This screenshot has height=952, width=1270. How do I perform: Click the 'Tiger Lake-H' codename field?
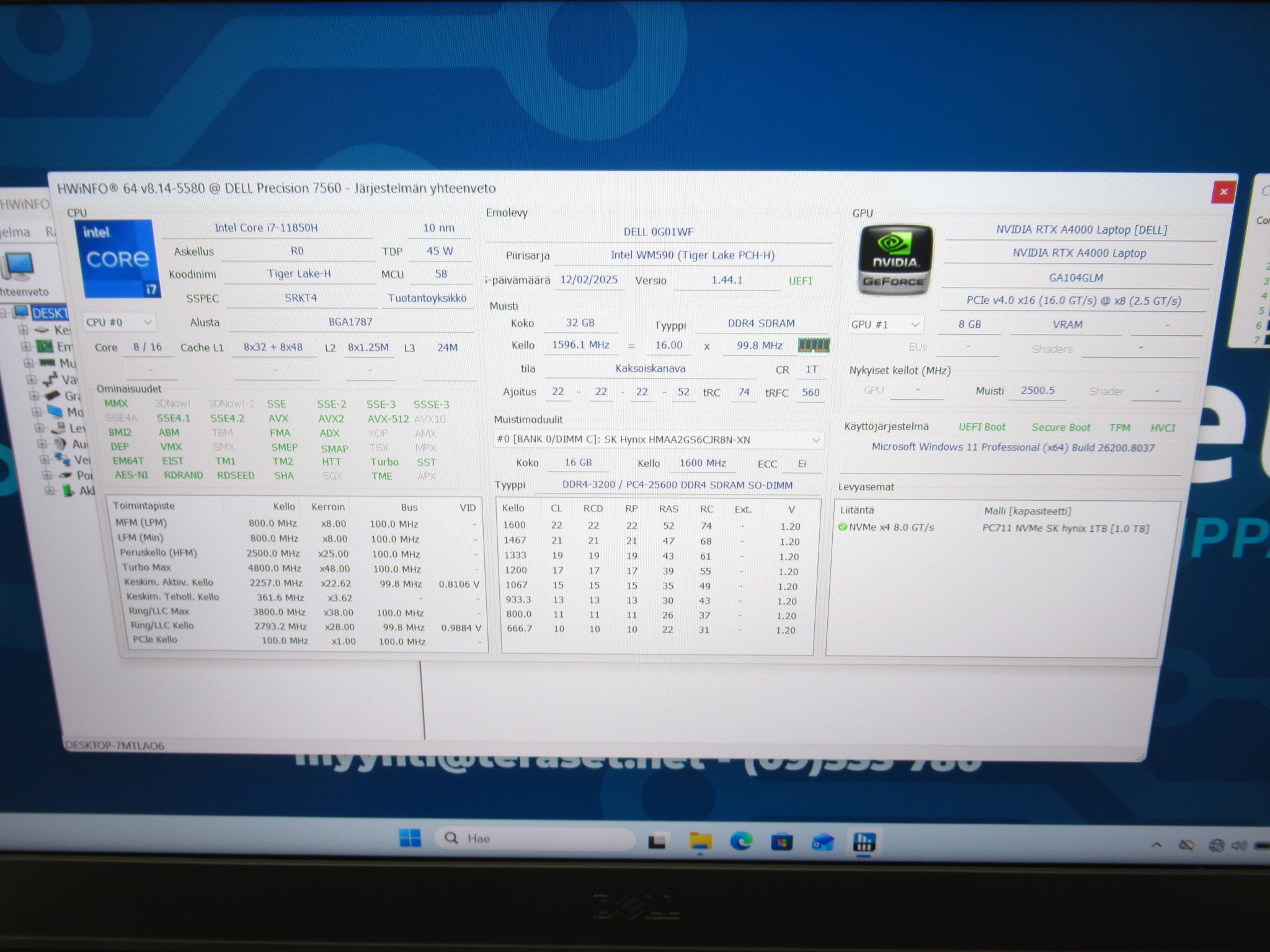click(299, 274)
